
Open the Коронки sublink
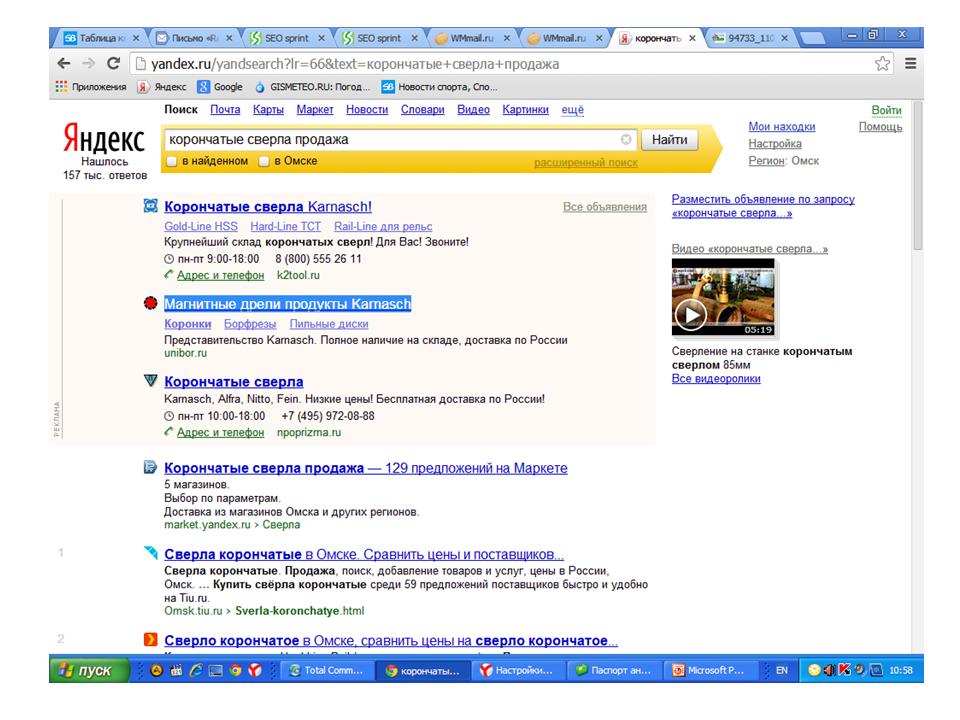(187, 324)
